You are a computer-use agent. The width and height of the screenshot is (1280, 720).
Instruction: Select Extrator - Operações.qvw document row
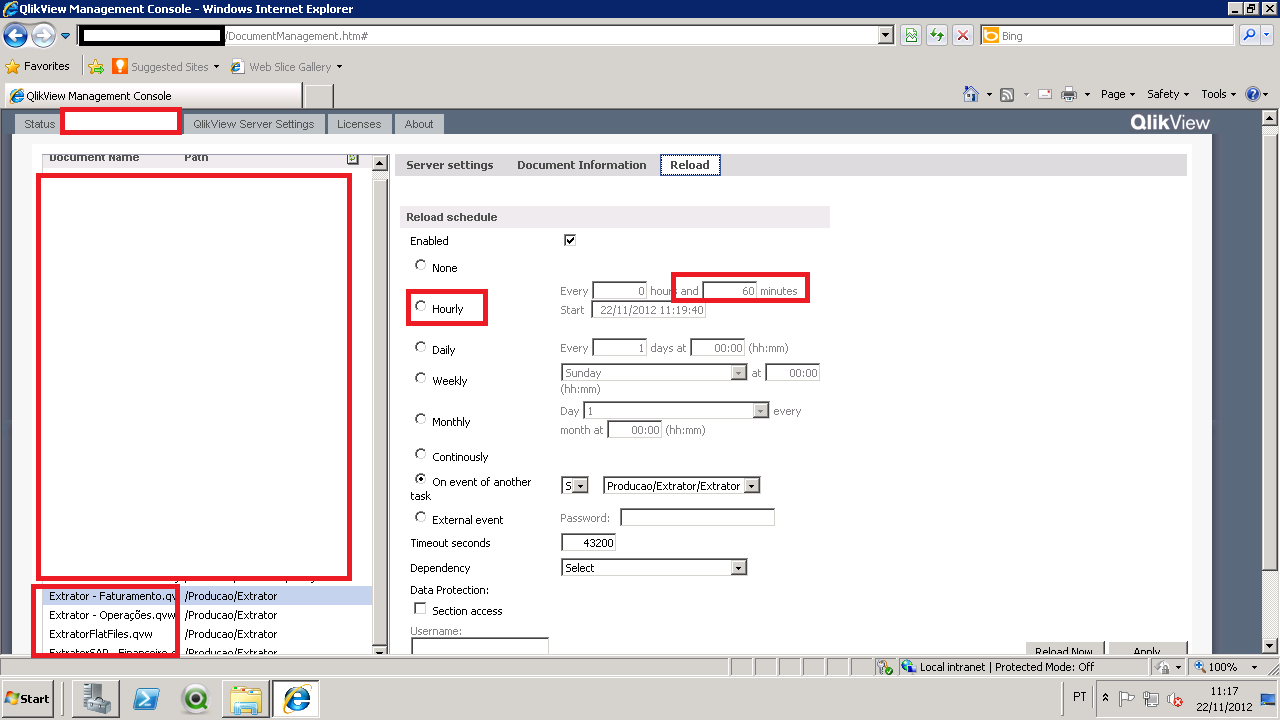click(x=207, y=615)
